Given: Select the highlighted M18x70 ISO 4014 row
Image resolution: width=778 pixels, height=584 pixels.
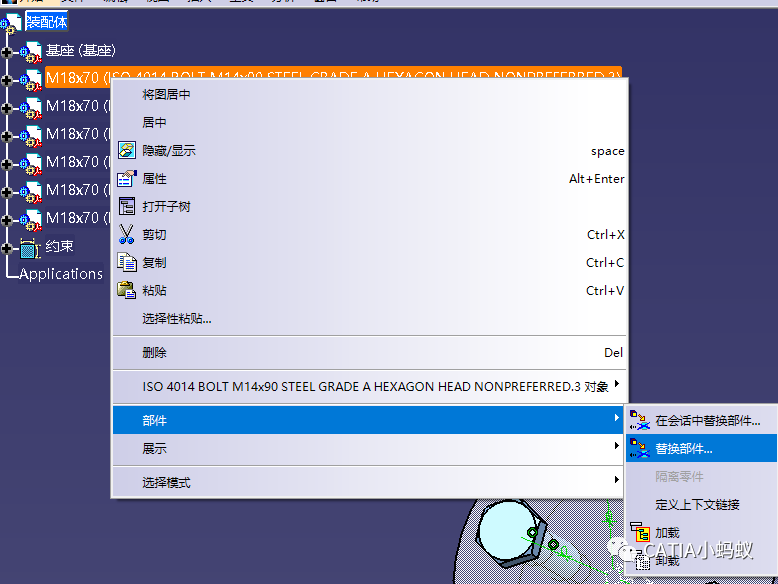Looking at the screenshot, I should tap(333, 77).
